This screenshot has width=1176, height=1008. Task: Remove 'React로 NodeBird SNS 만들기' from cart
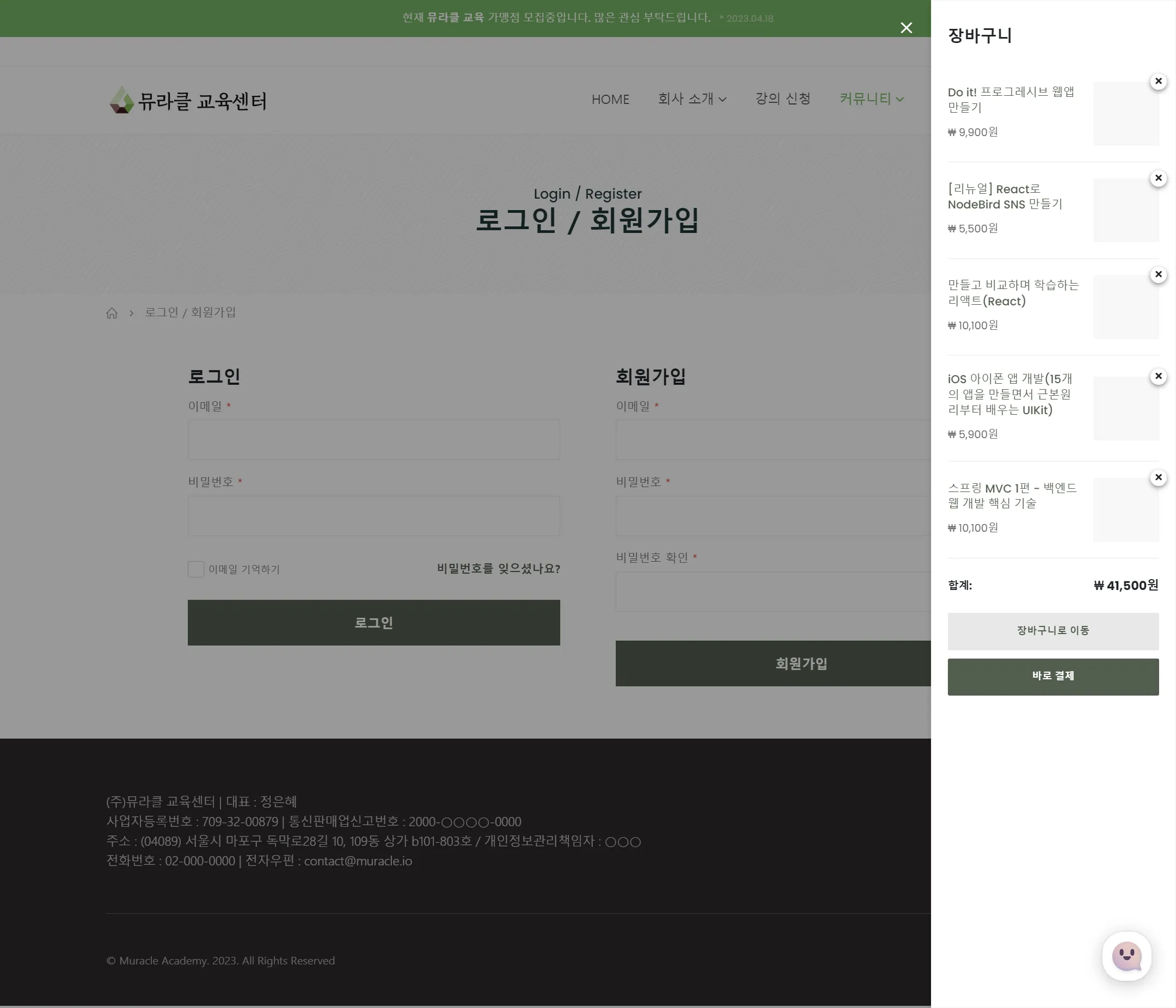pyautogui.click(x=1159, y=178)
